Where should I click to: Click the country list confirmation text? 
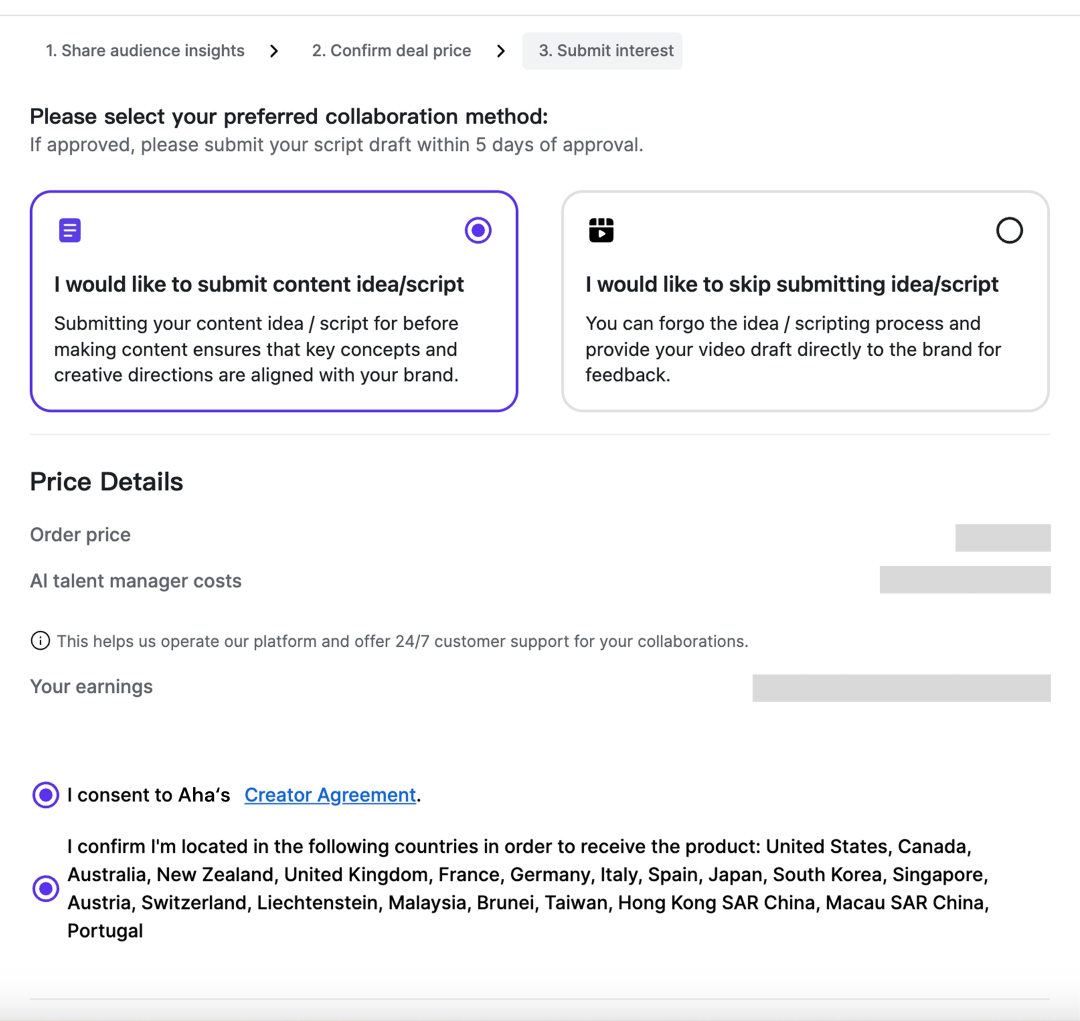pyautogui.click(x=527, y=888)
